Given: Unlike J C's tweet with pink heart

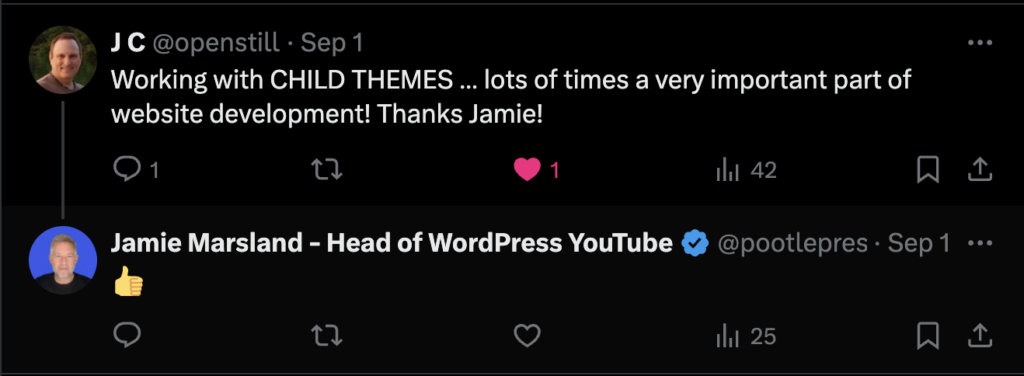Looking at the screenshot, I should (536, 170).
